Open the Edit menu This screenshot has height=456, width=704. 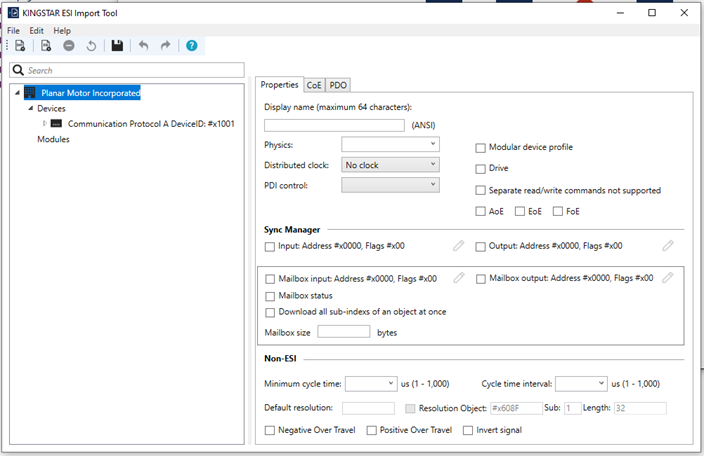pos(36,31)
